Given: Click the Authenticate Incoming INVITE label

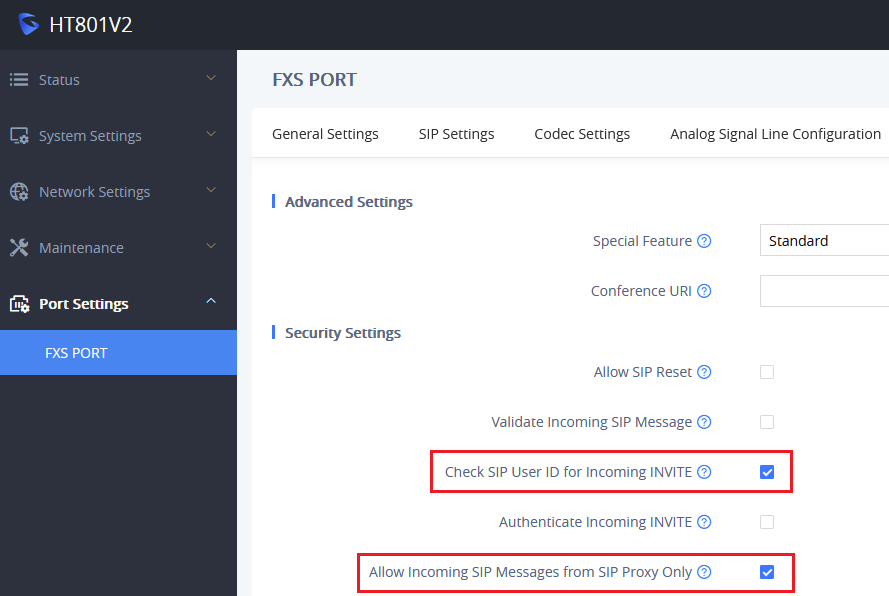Looking at the screenshot, I should [x=595, y=522].
